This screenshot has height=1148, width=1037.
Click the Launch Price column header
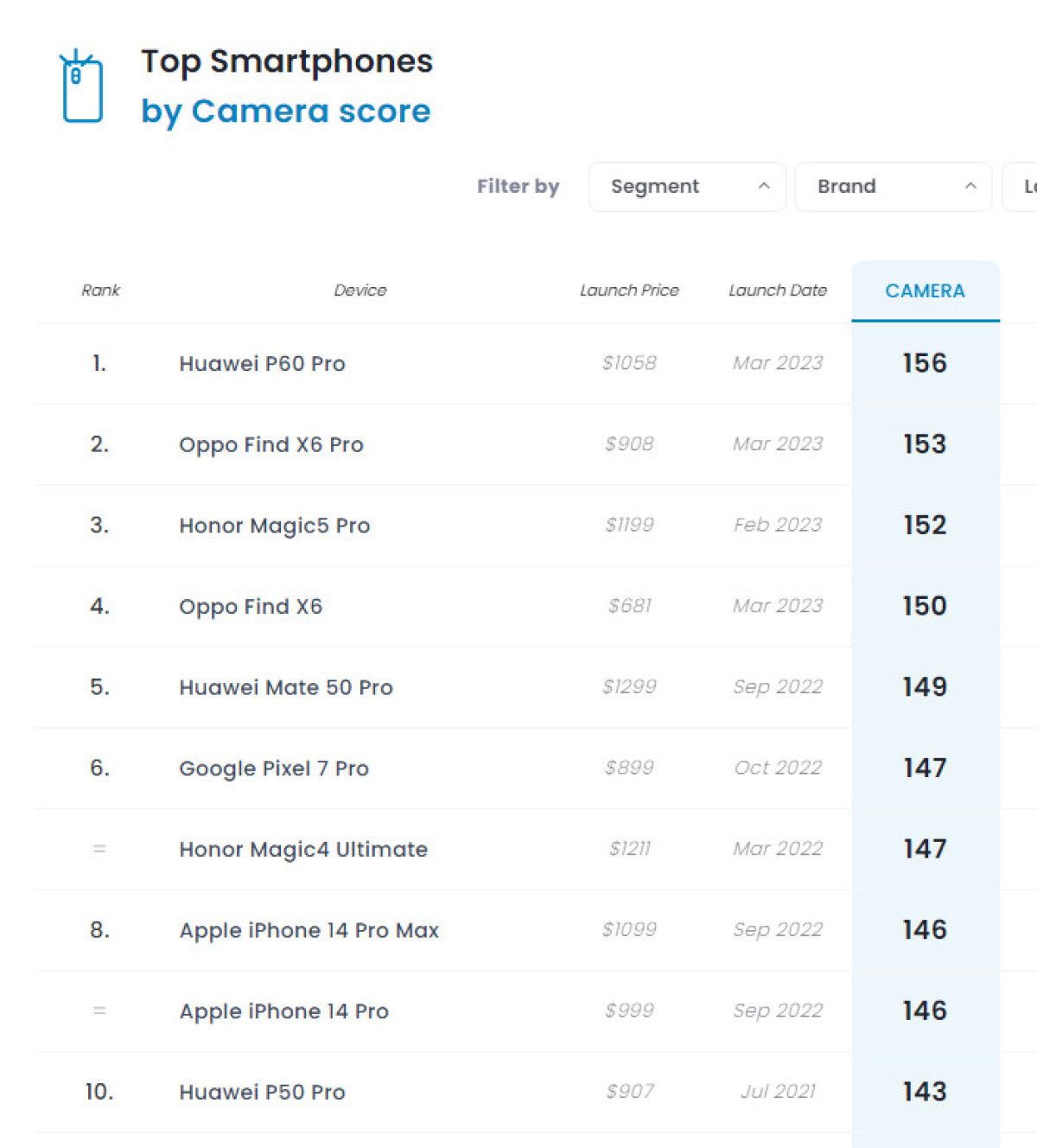click(629, 290)
